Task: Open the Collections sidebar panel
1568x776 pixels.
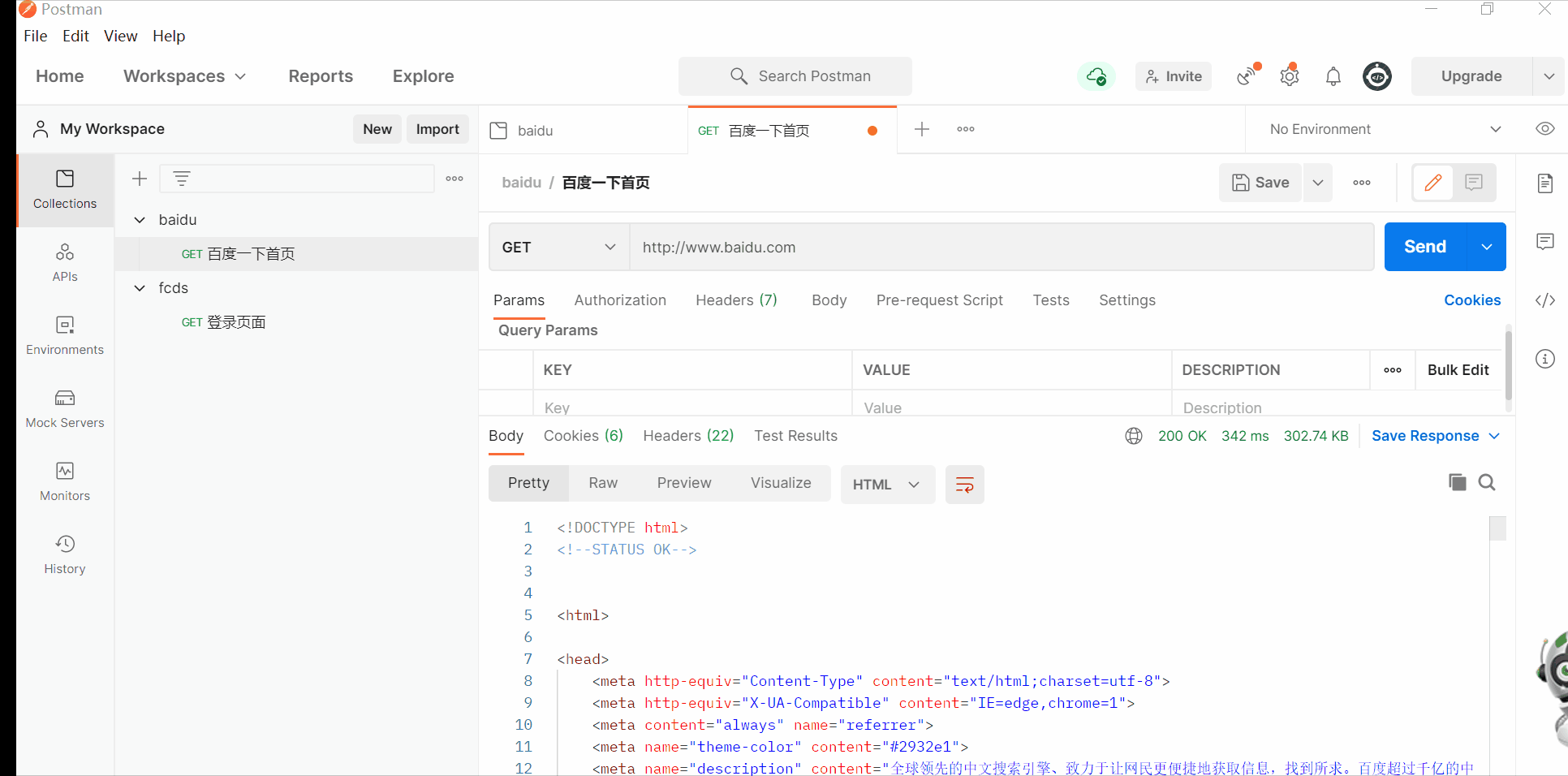Action: point(65,190)
